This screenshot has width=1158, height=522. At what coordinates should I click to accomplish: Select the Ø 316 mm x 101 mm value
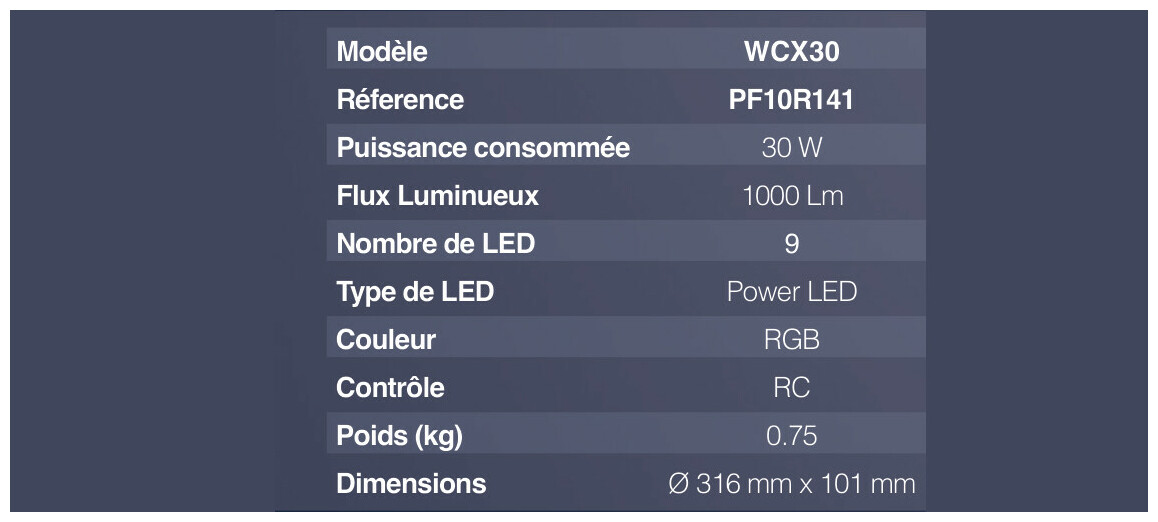(791, 483)
